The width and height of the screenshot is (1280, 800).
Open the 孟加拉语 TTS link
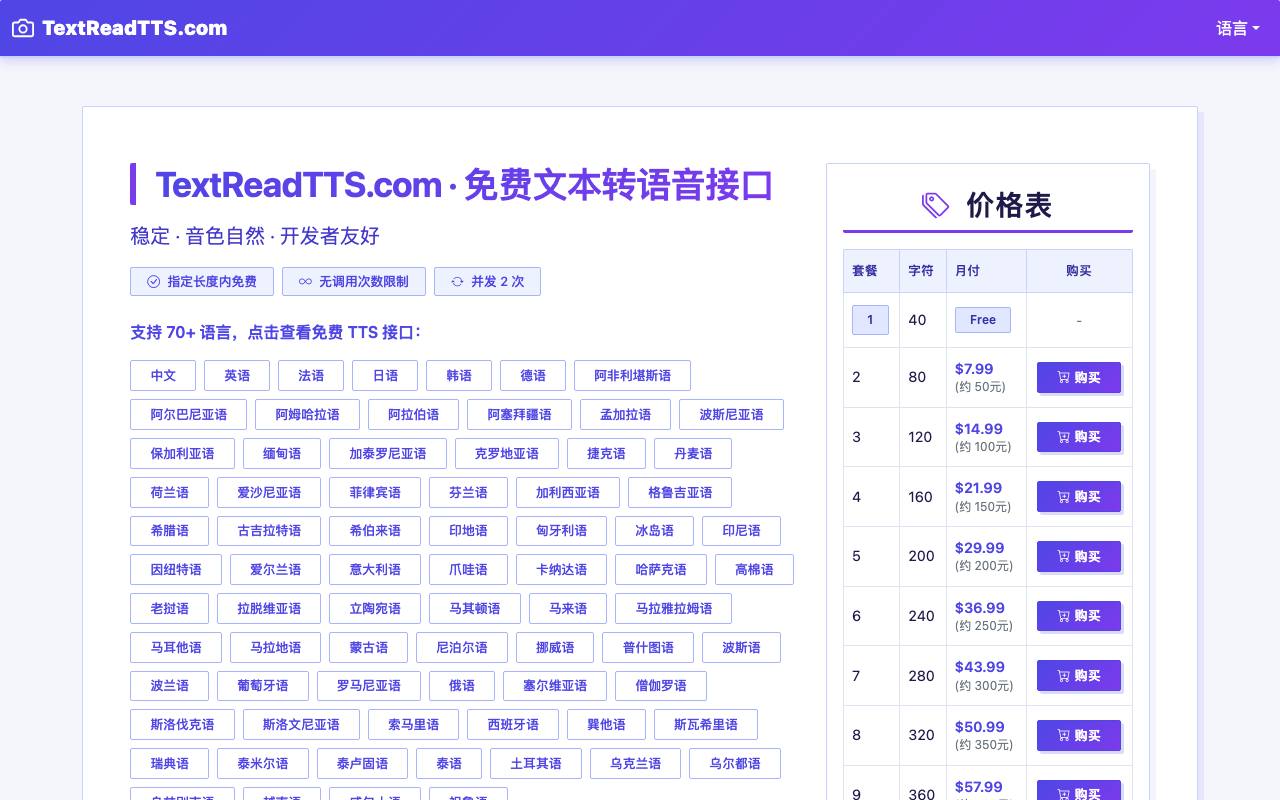point(626,415)
